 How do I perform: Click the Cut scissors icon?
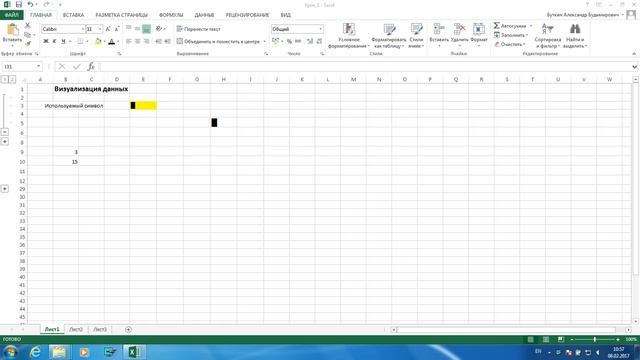point(27,25)
